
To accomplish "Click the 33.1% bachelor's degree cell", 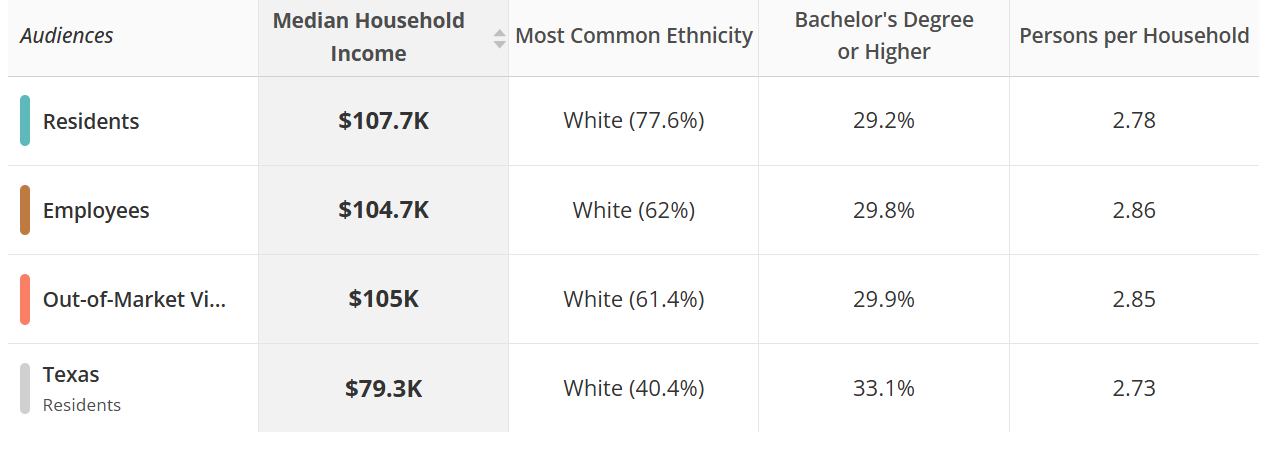I will (x=883, y=389).
